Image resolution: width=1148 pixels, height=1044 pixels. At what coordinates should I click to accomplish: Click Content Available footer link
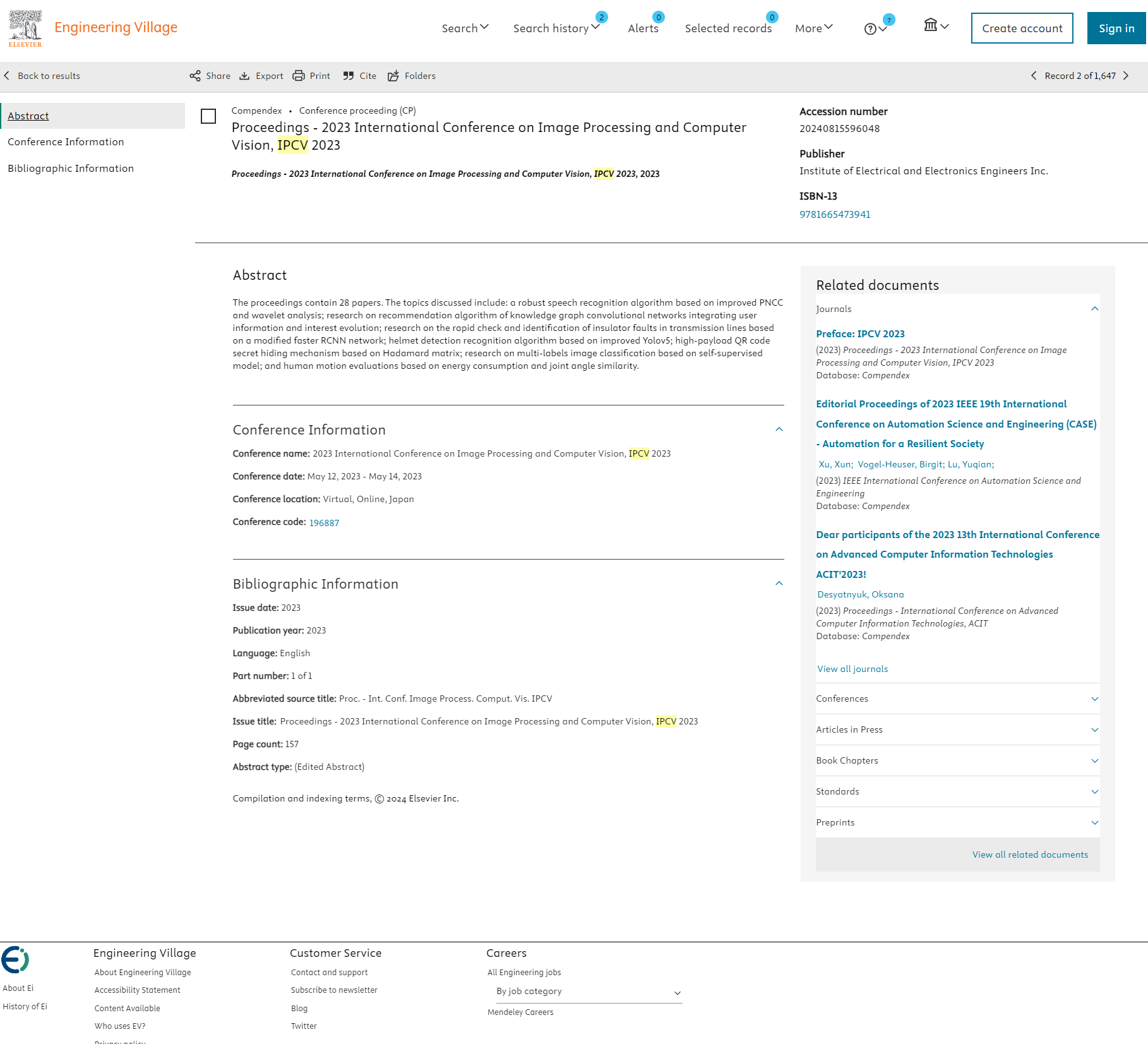[x=127, y=1009]
